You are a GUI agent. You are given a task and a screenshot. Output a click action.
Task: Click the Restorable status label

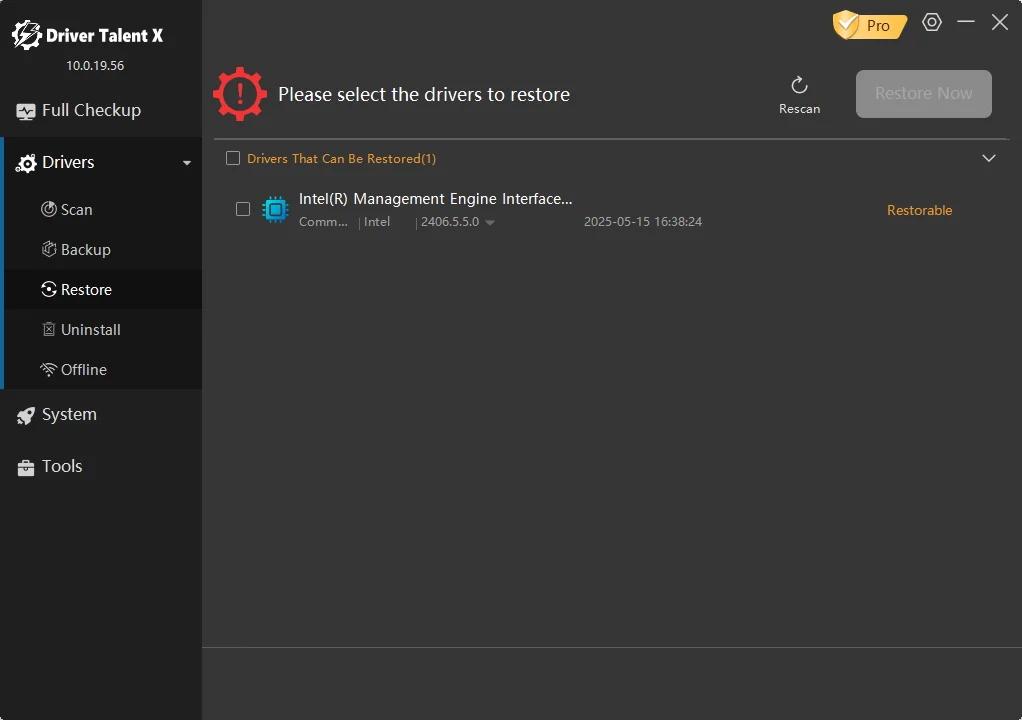pos(920,210)
